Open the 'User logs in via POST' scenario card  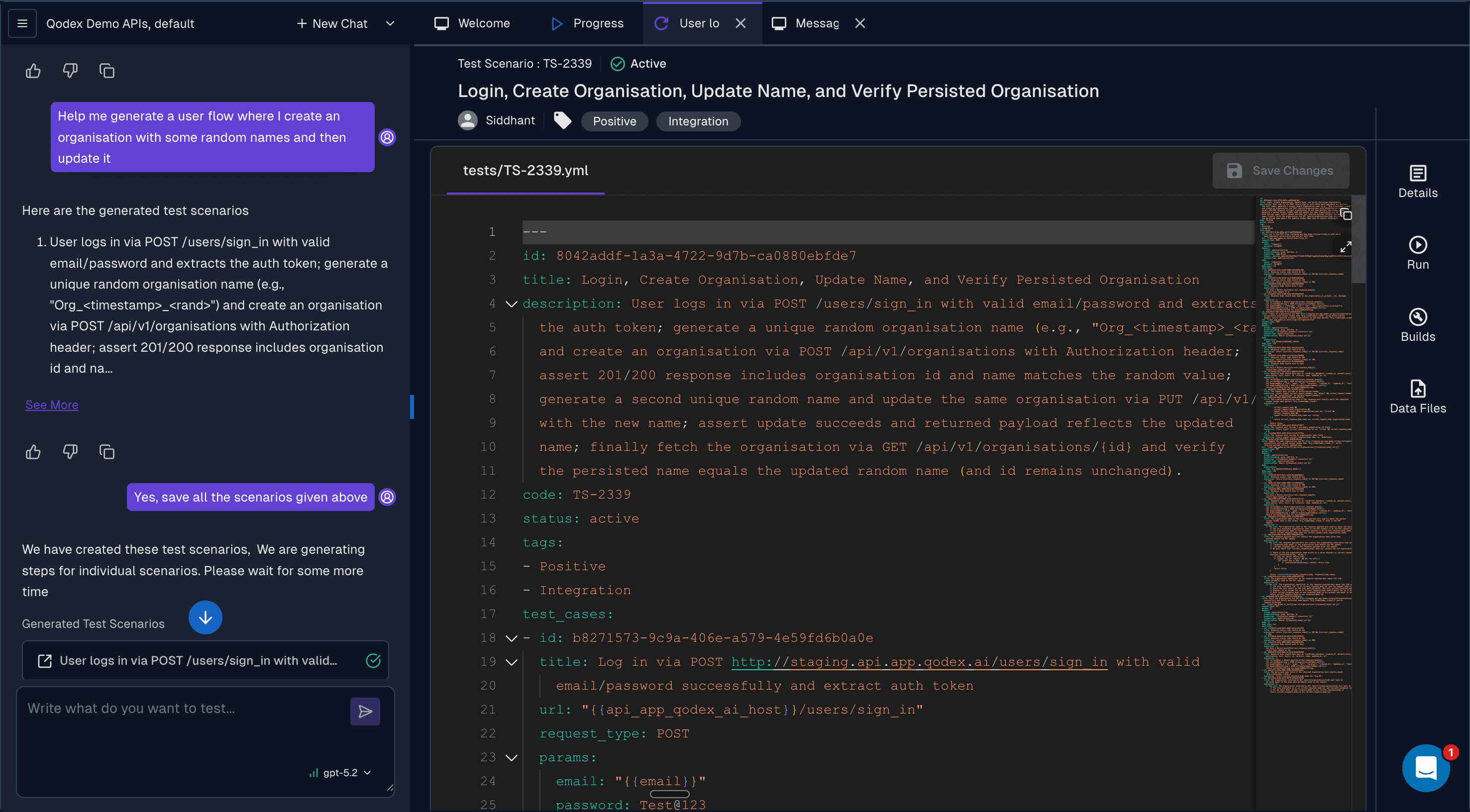point(206,660)
